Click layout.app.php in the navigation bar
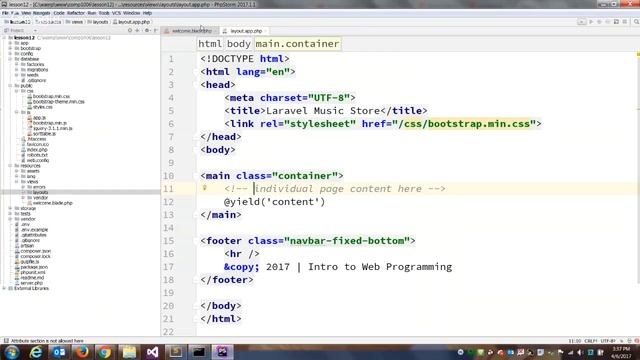 click(x=132, y=22)
